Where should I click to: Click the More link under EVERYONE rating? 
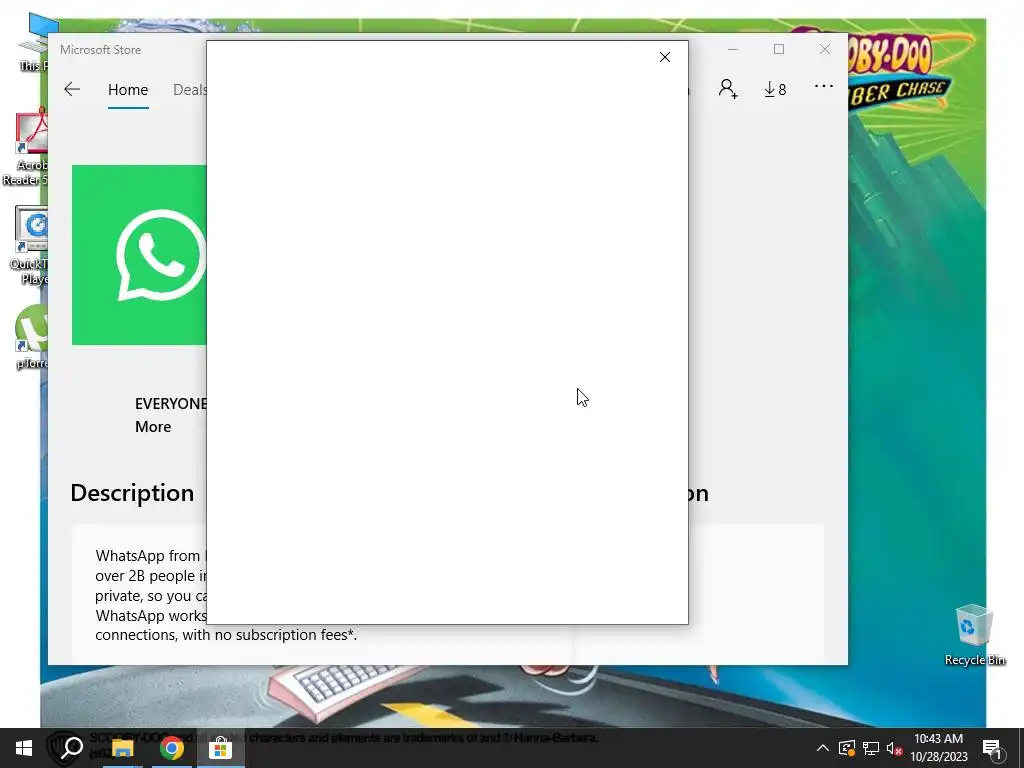click(153, 426)
